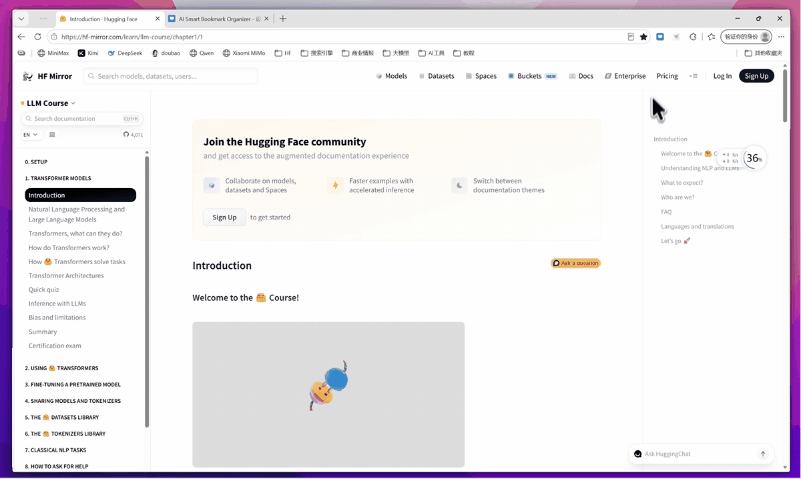Click the Ask a question button
The image size is (801, 479).
(x=576, y=264)
